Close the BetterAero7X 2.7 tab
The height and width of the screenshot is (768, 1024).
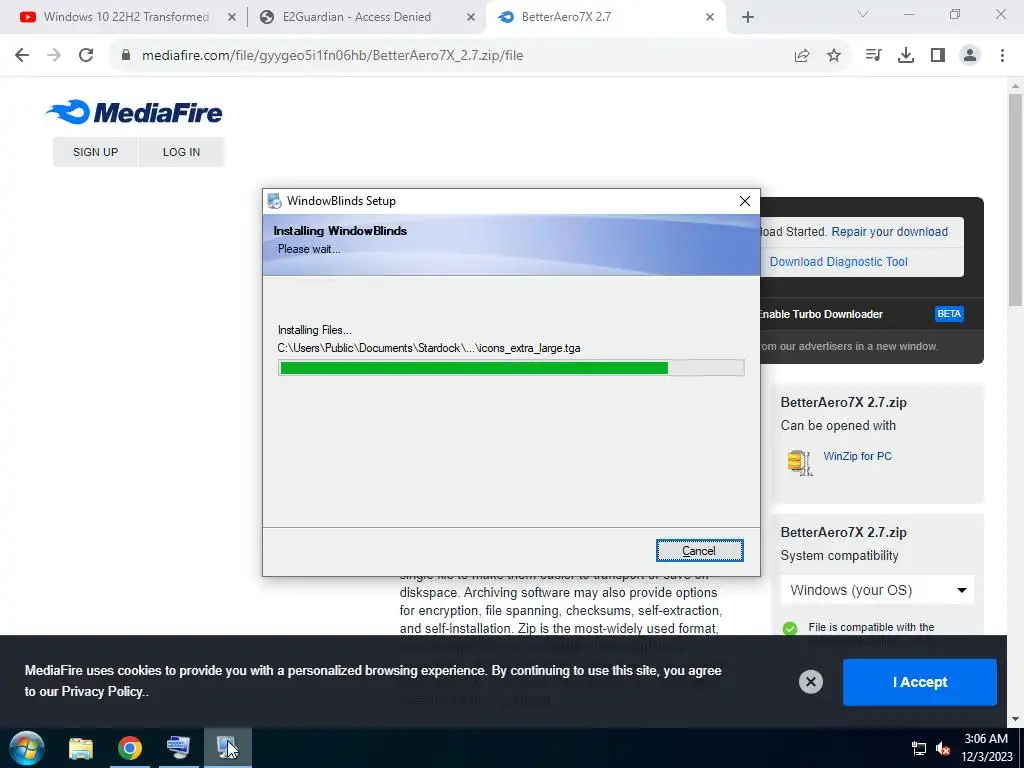(x=710, y=18)
